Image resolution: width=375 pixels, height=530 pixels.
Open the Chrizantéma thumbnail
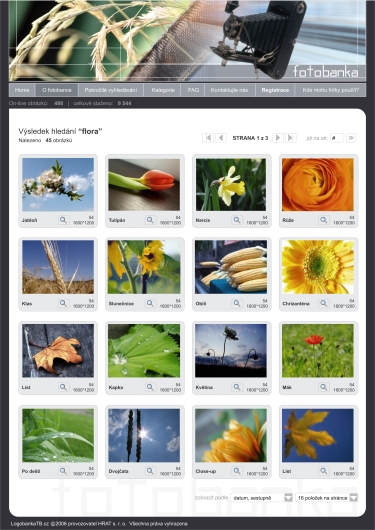point(318,267)
